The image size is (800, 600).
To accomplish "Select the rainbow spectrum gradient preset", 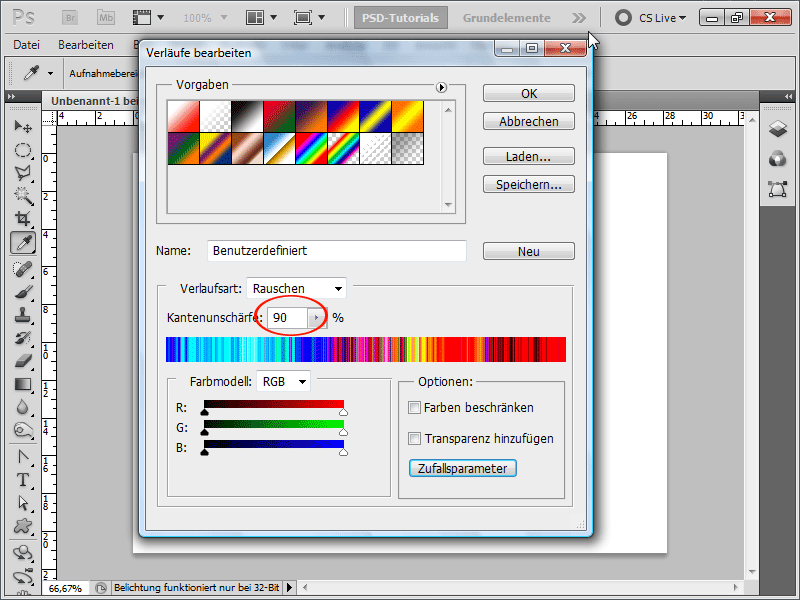I will pyautogui.click(x=311, y=148).
